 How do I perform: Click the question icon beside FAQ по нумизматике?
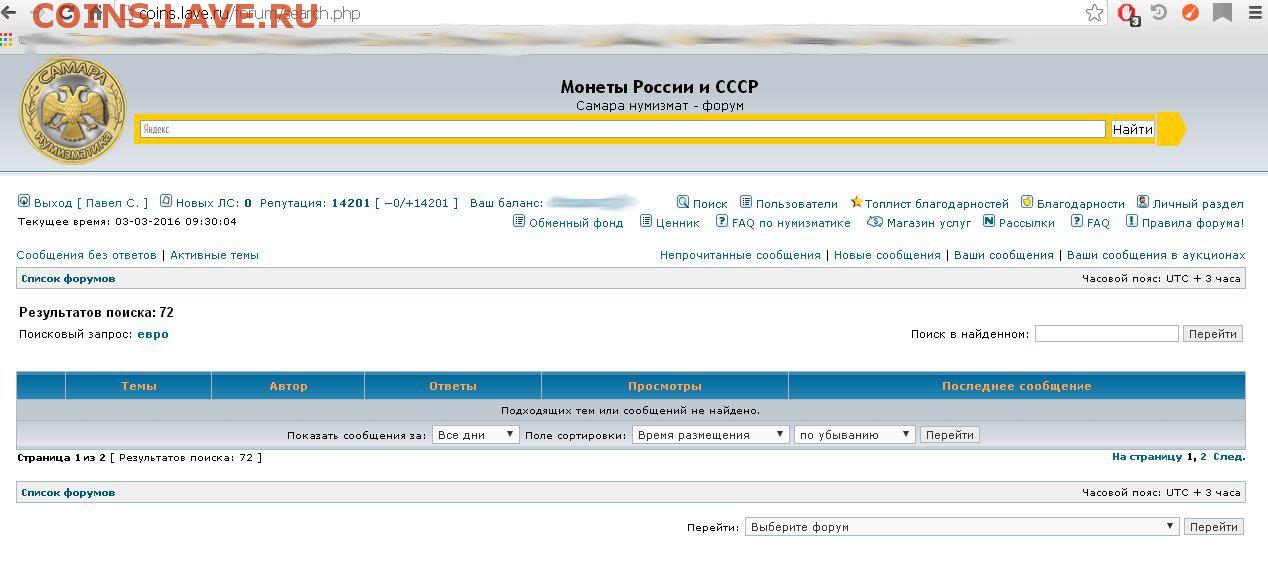(722, 221)
